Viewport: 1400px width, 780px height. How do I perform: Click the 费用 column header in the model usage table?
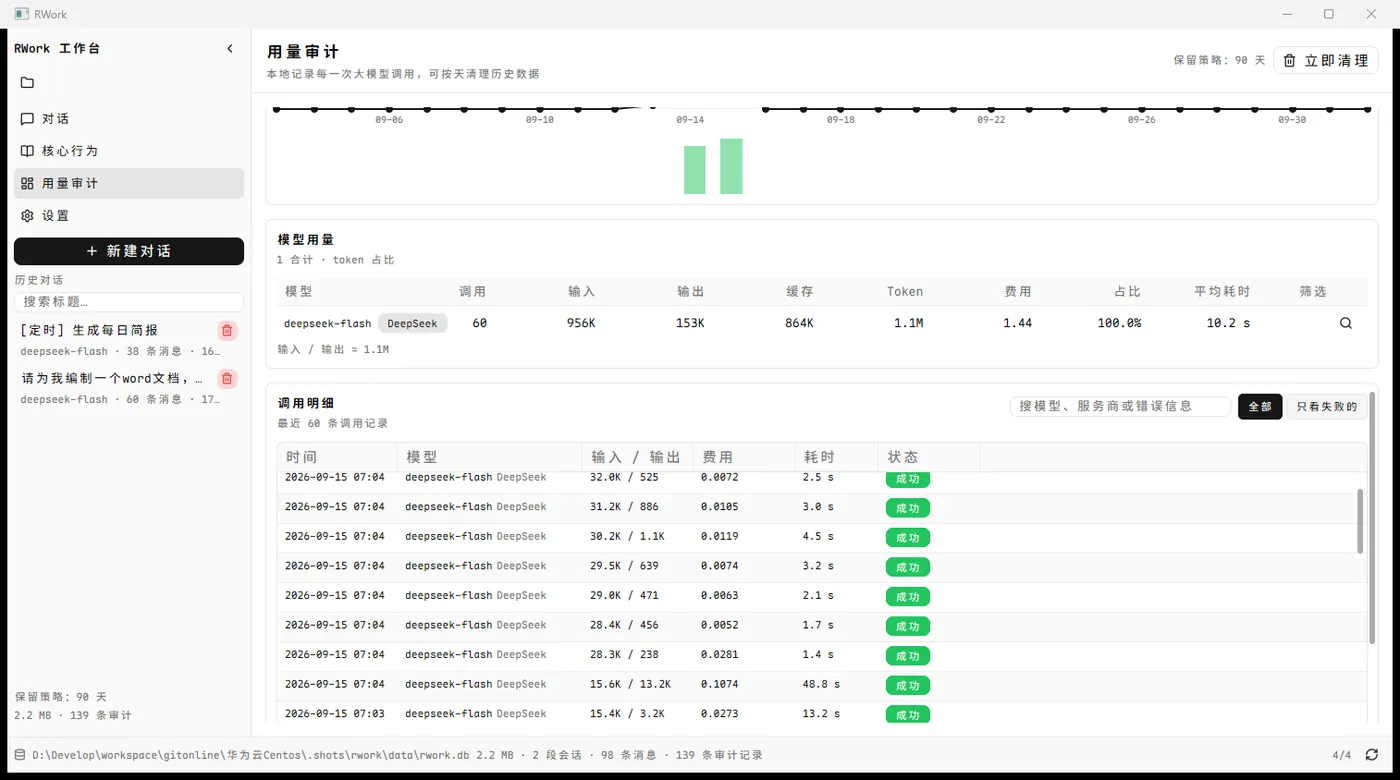point(1018,291)
